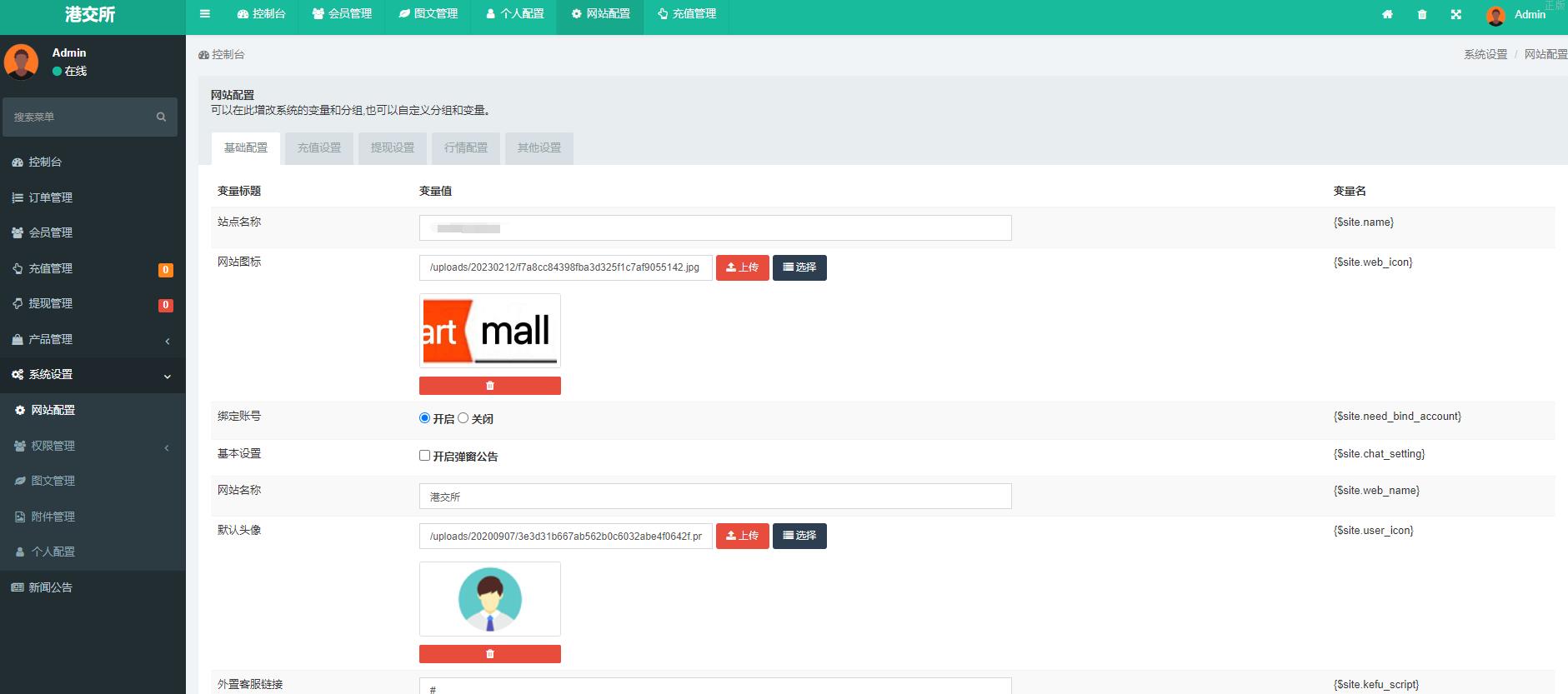Screen dimensions: 1568x694
Task: Select 关闭 radio for 绑定账号
Action: click(x=463, y=418)
